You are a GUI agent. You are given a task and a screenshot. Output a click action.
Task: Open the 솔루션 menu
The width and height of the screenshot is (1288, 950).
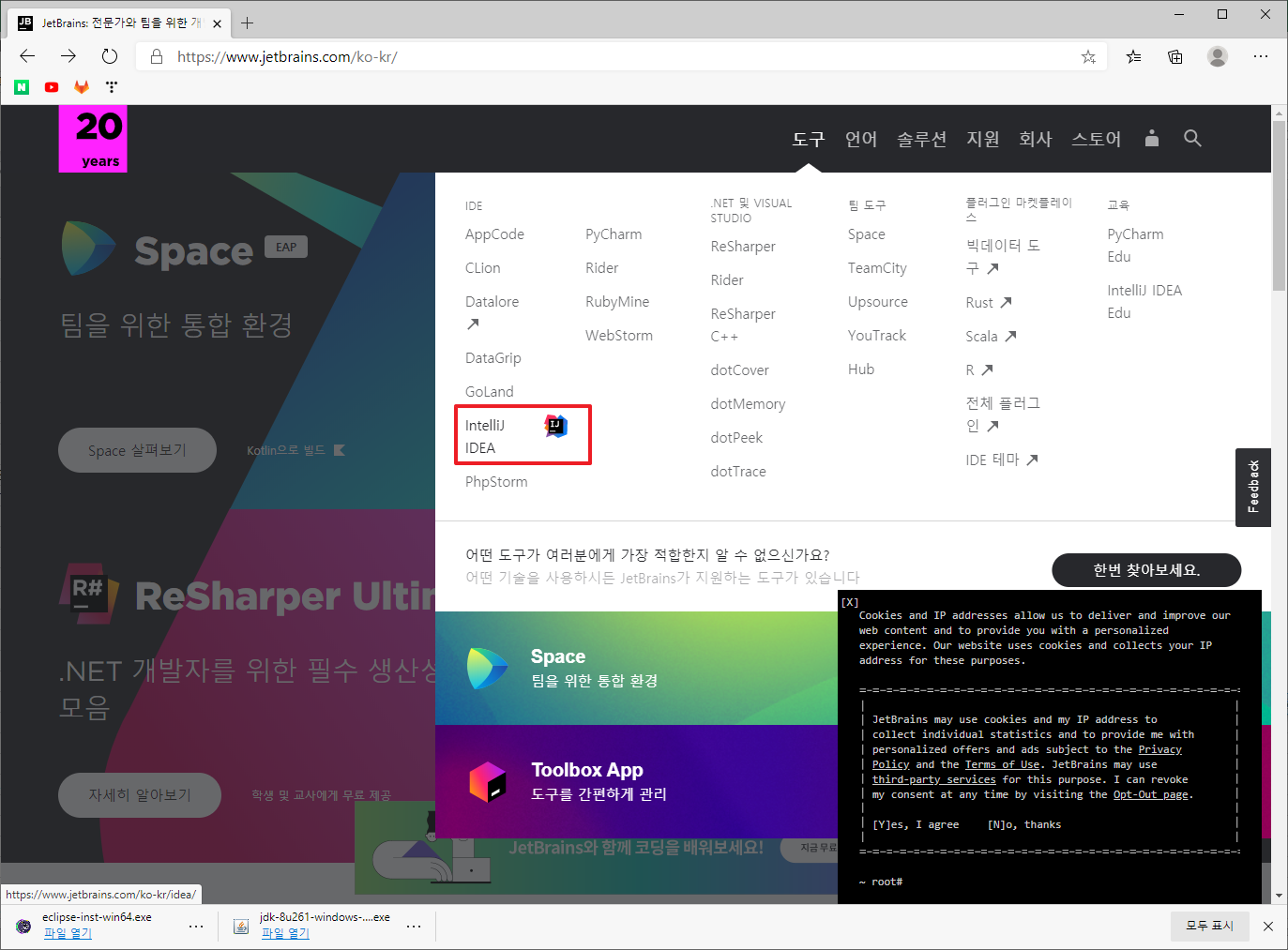coord(921,139)
